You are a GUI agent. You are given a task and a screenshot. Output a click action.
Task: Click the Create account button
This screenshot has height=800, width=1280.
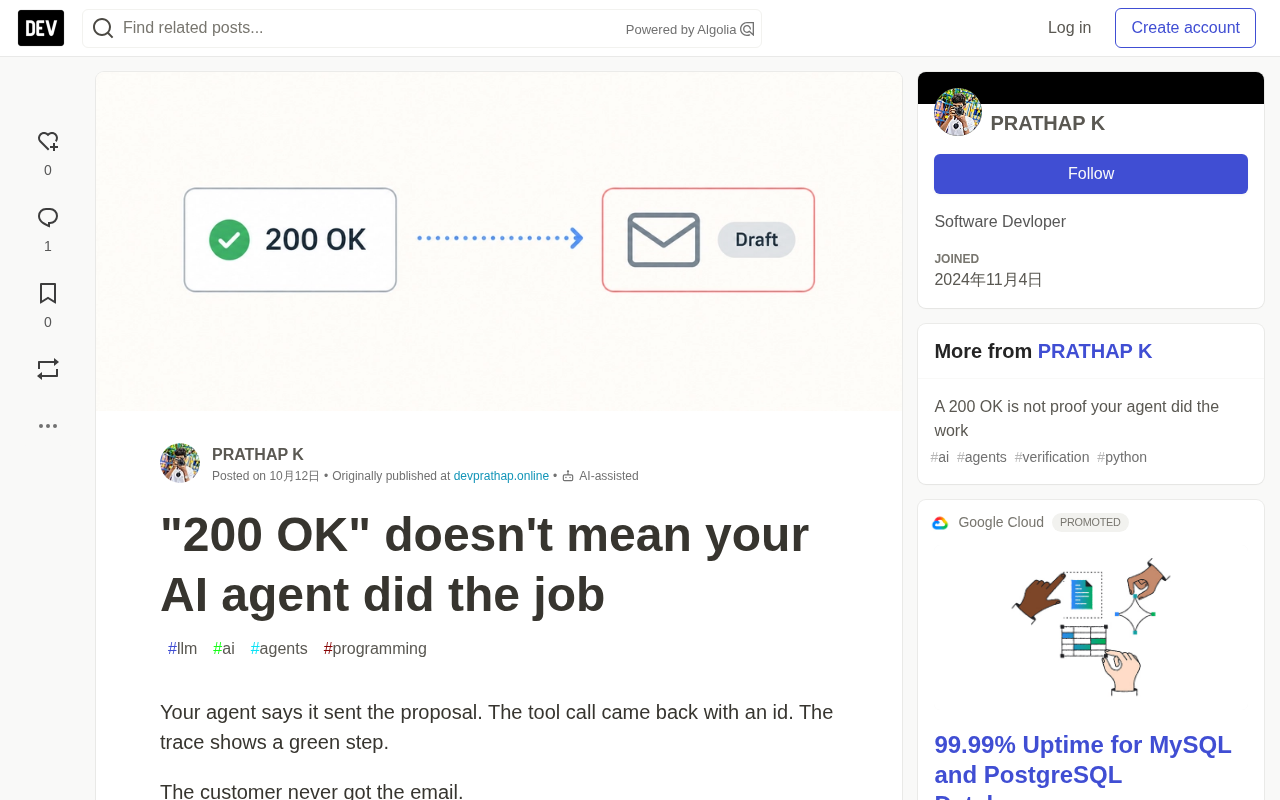1185,28
